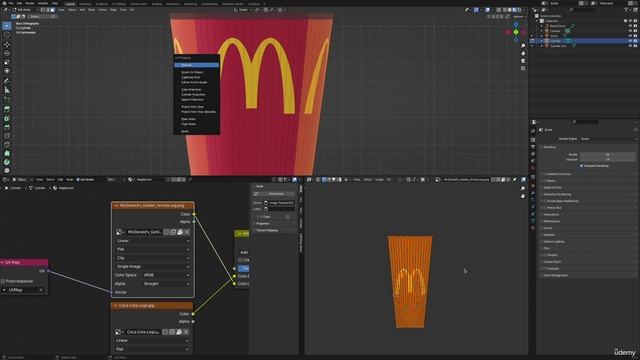Image resolution: width=640 pixels, height=360 pixels.
Task: Click McDonald's image name field in node
Action: tap(144, 232)
